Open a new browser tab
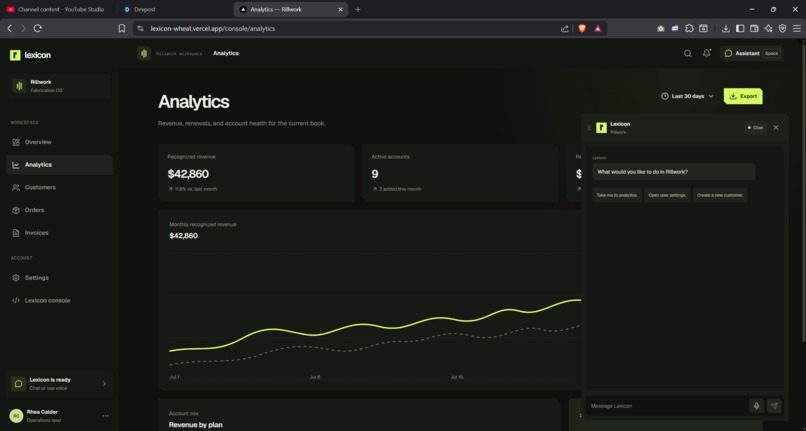The width and height of the screenshot is (806, 431). coord(358,9)
